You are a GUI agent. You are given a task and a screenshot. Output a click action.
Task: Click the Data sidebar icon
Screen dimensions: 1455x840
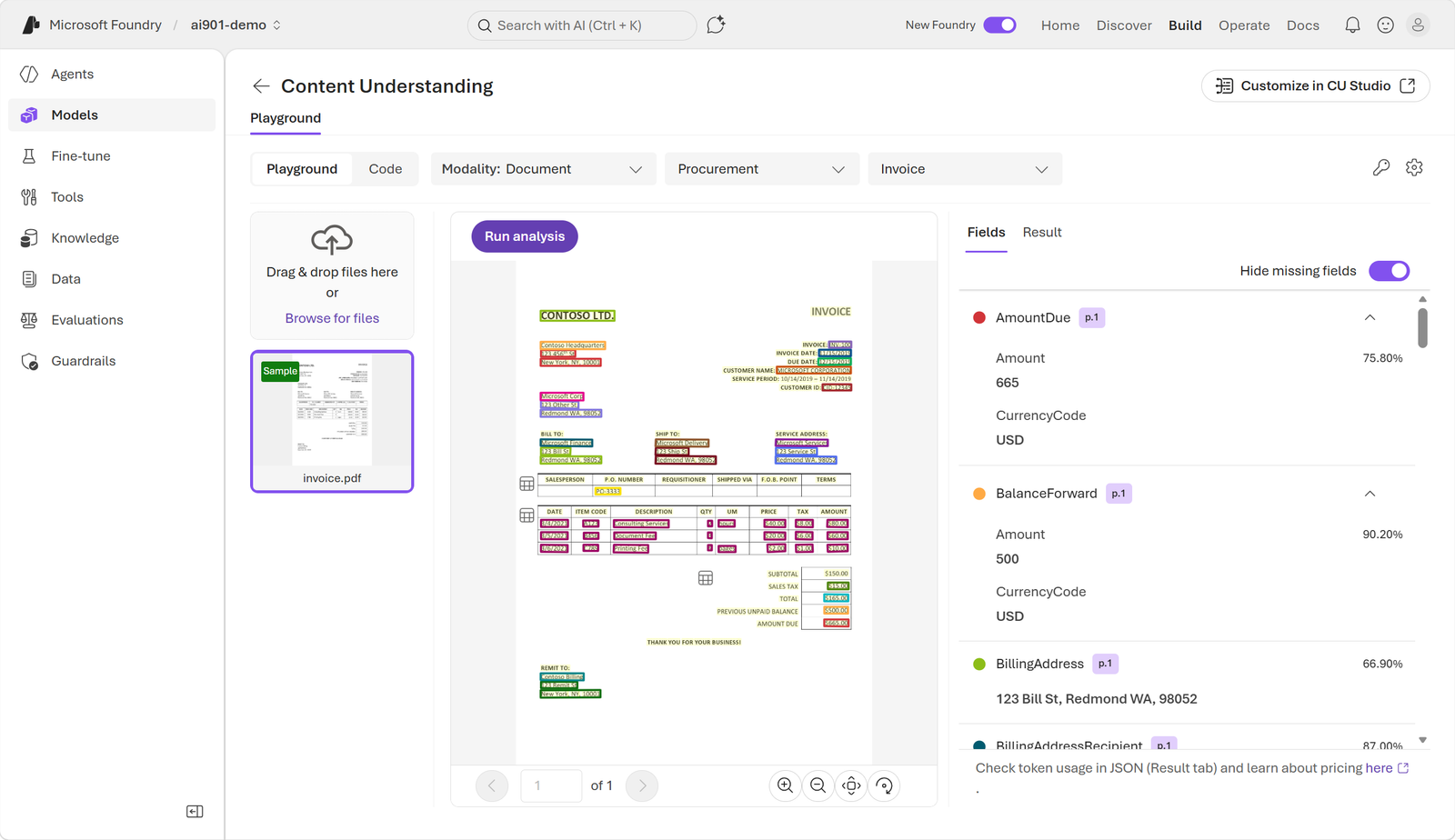point(29,279)
